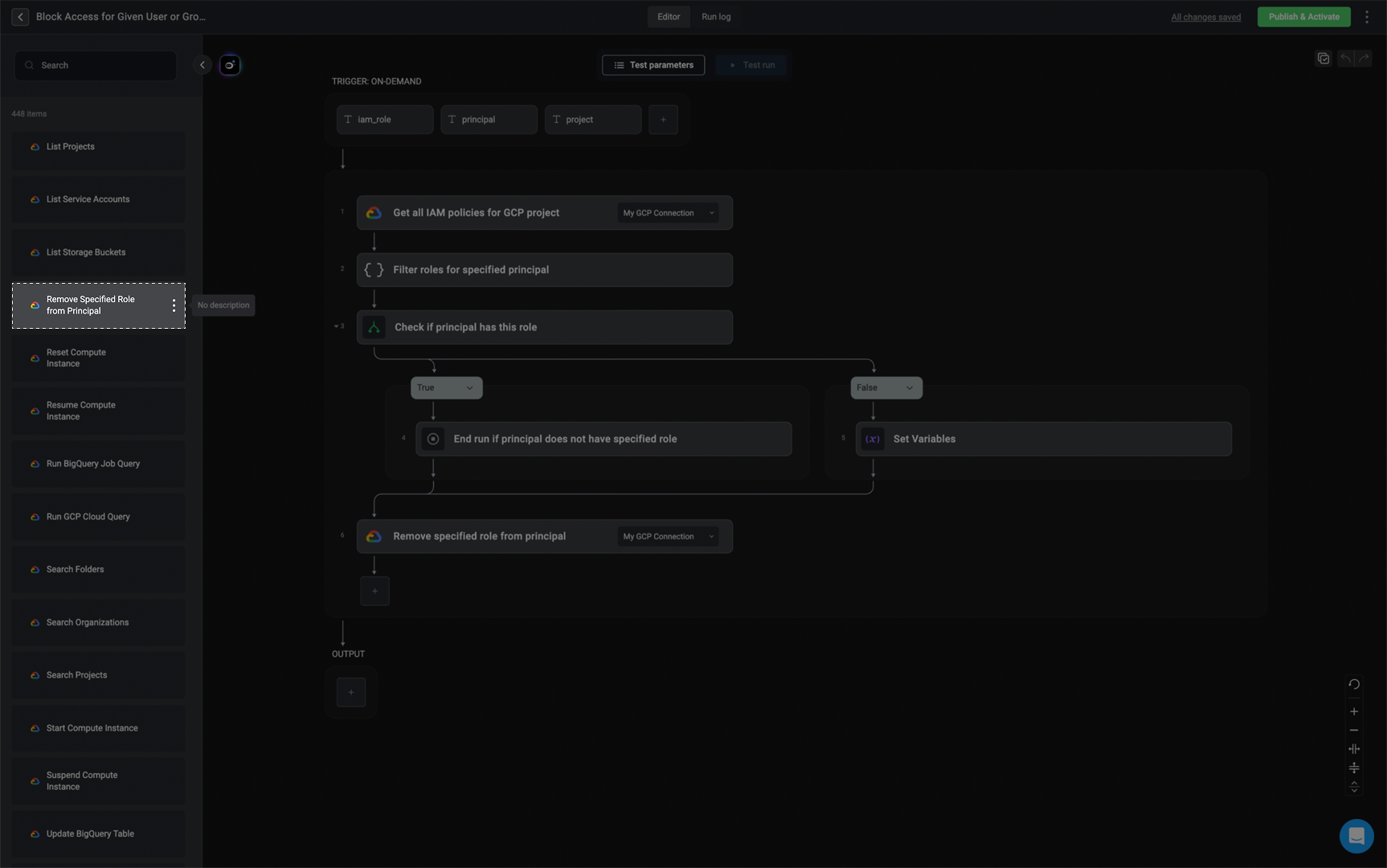Click the collapse/expand steps icon on canvas controls
1387x868 pixels.
click(x=1354, y=787)
